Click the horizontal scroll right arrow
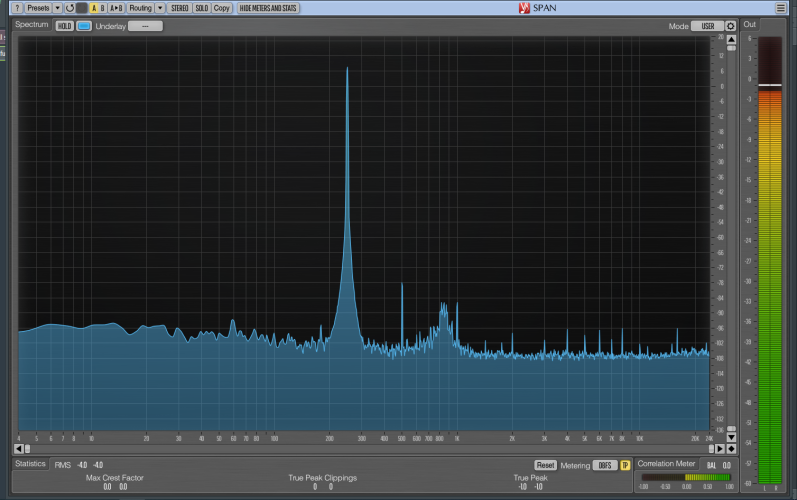Screen dimensions: 797x500 (720, 449)
